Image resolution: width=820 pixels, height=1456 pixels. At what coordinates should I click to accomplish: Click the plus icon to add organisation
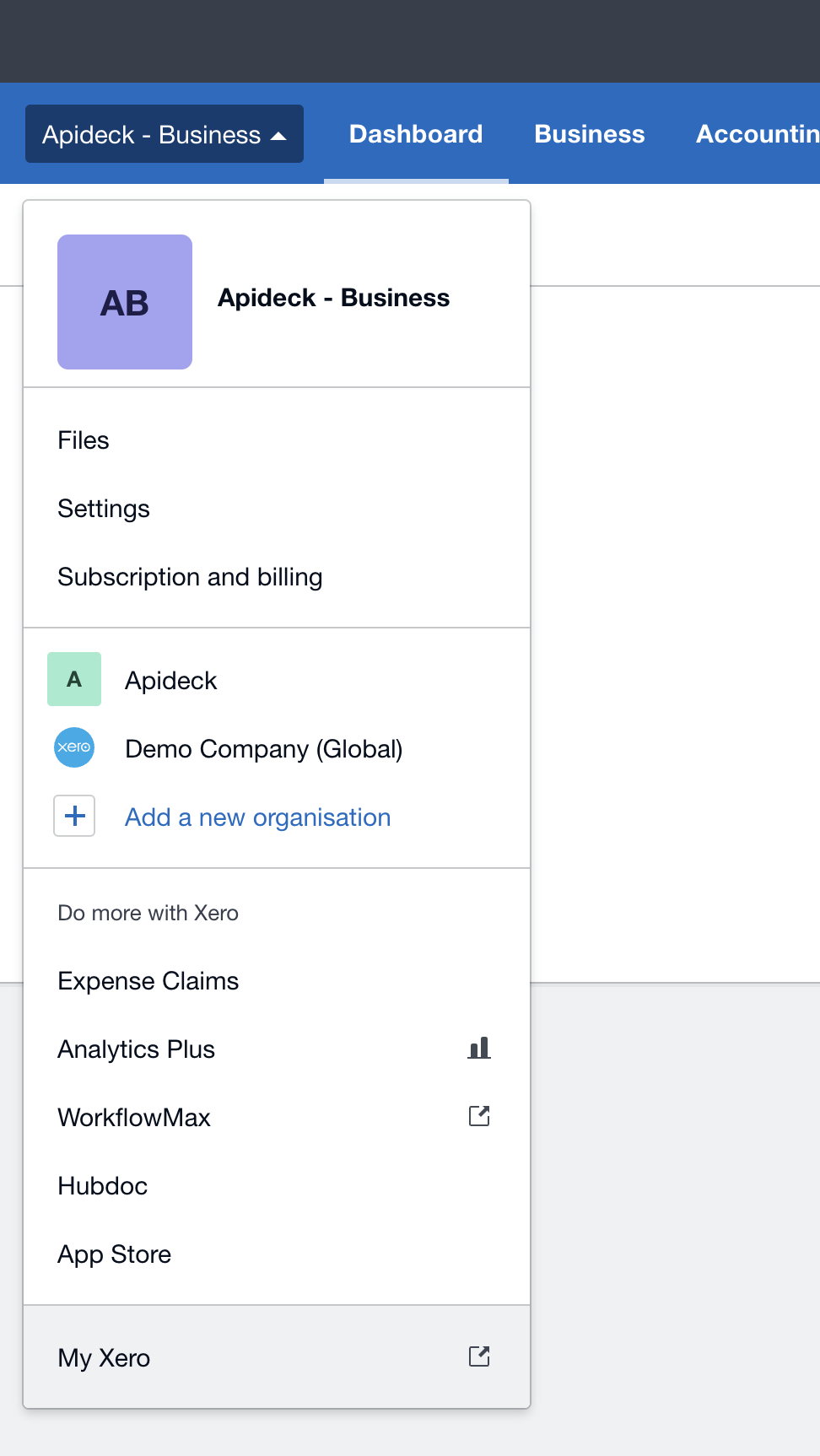74,816
